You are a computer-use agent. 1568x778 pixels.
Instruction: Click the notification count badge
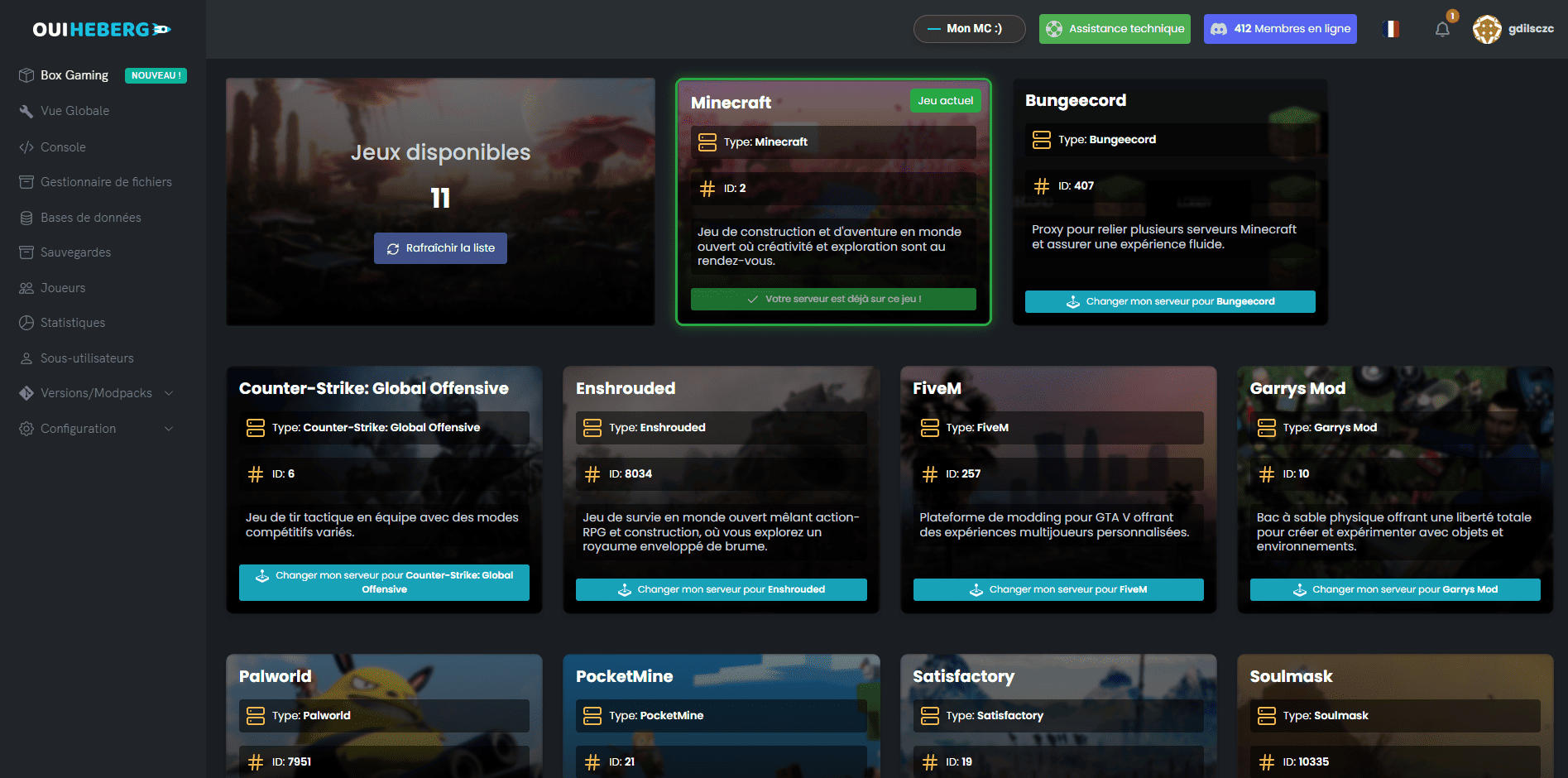[1452, 16]
